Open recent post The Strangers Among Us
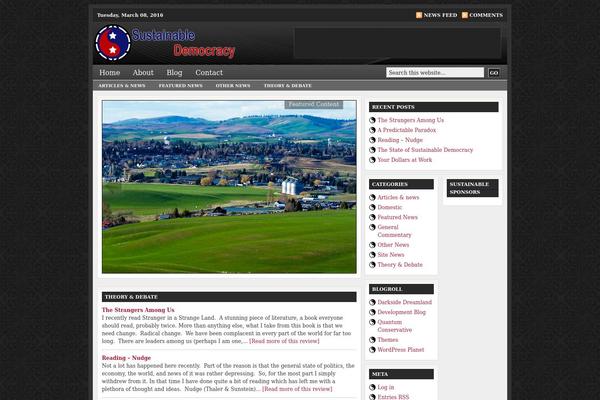This screenshot has width=600, height=400. [x=411, y=120]
